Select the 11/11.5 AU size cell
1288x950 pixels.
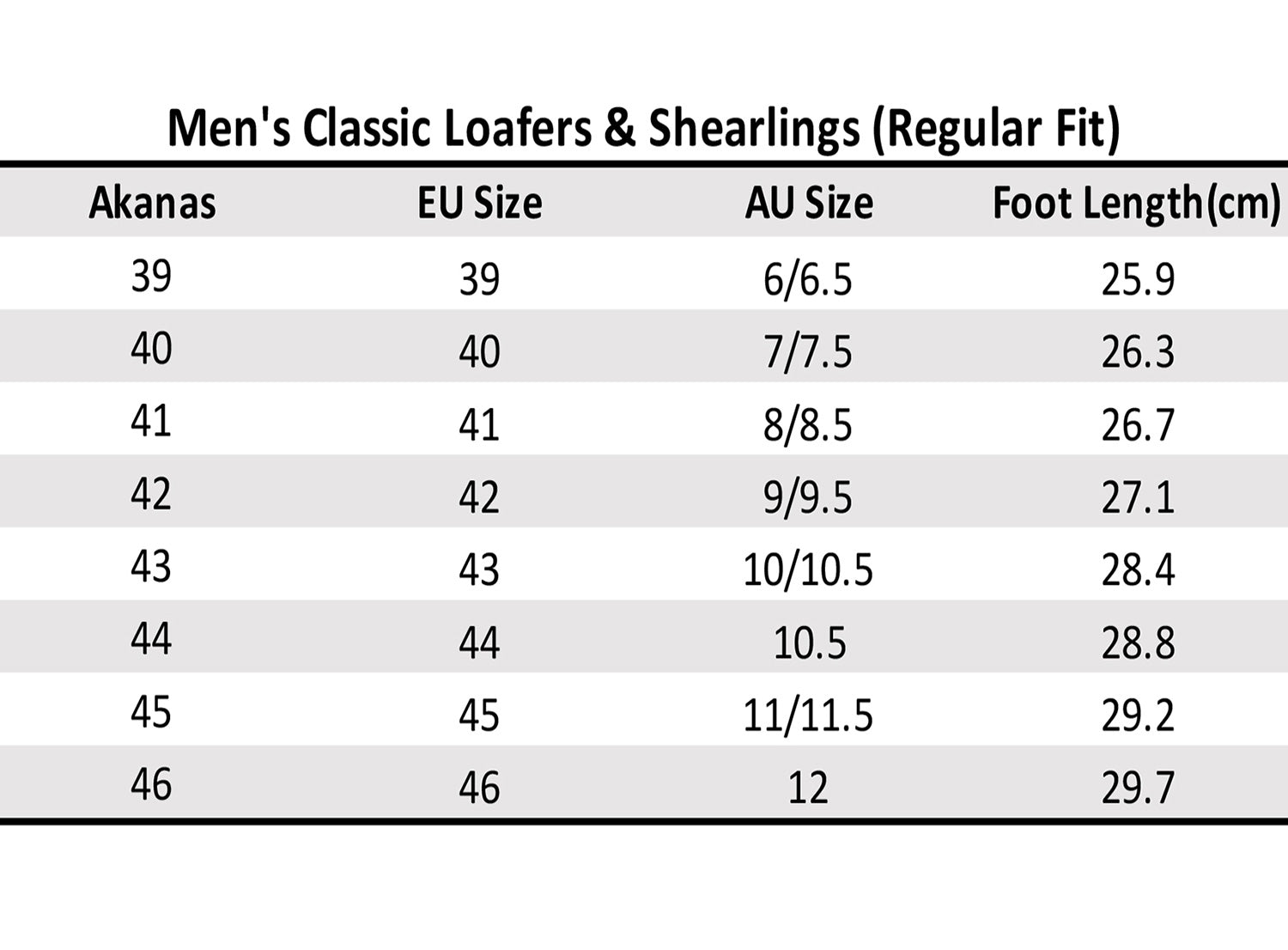tap(808, 715)
